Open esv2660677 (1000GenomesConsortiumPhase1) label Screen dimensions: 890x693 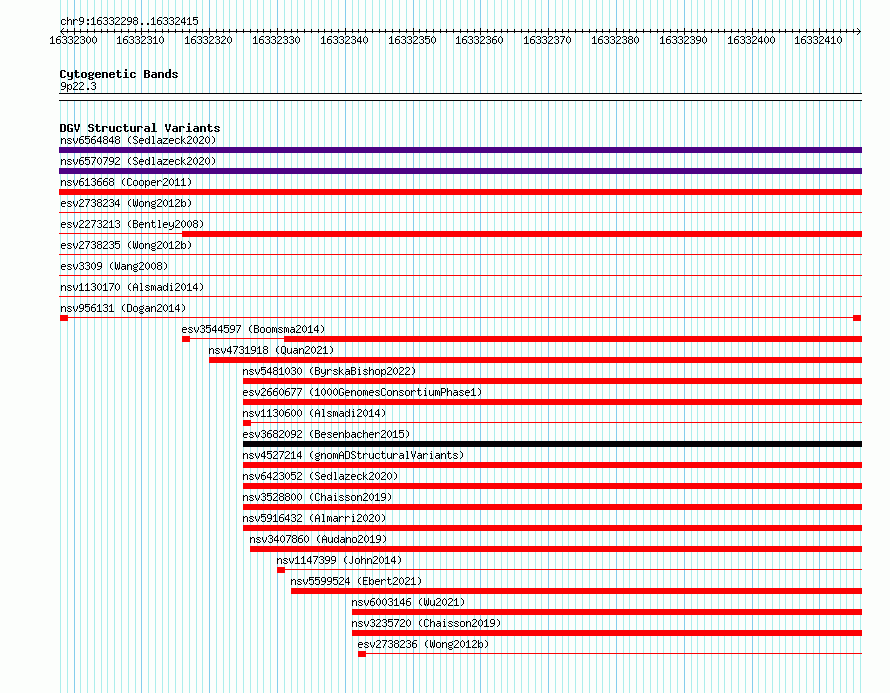(362, 392)
